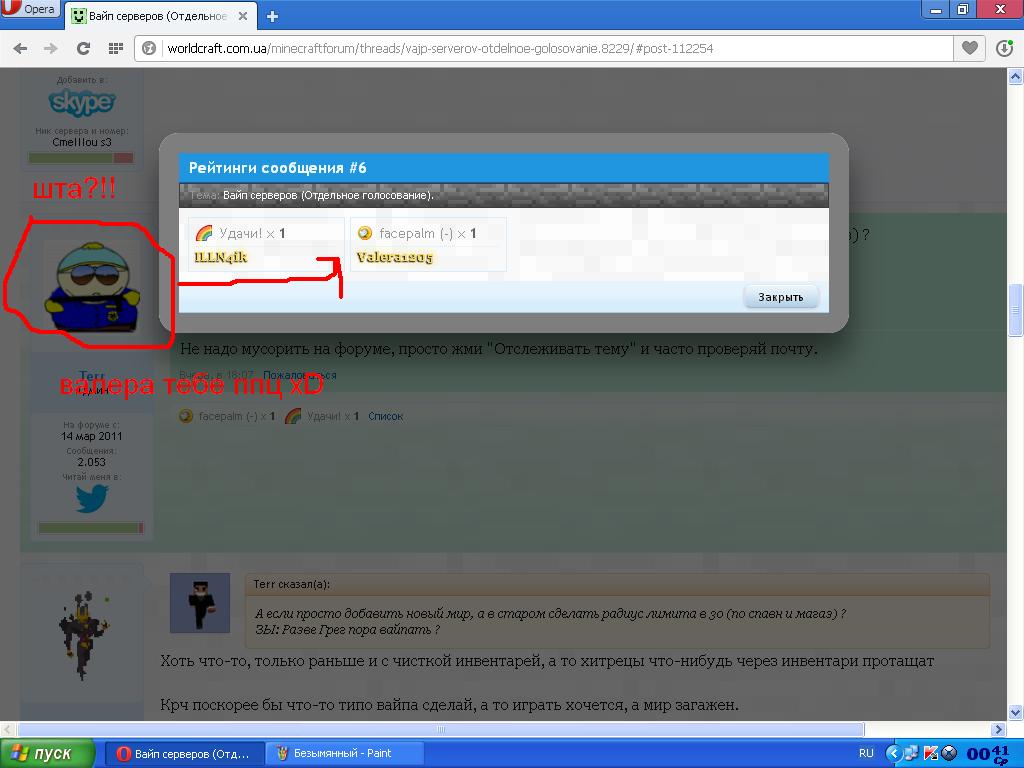Click the 14 мар 2011 join date

point(91,436)
